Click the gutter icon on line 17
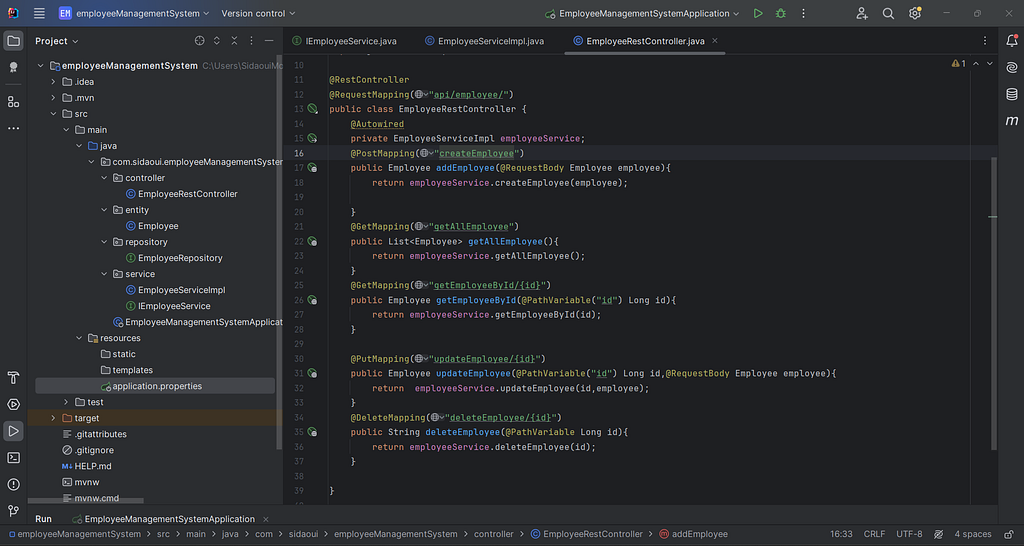Viewport: 1024px width, 546px height. (312, 168)
